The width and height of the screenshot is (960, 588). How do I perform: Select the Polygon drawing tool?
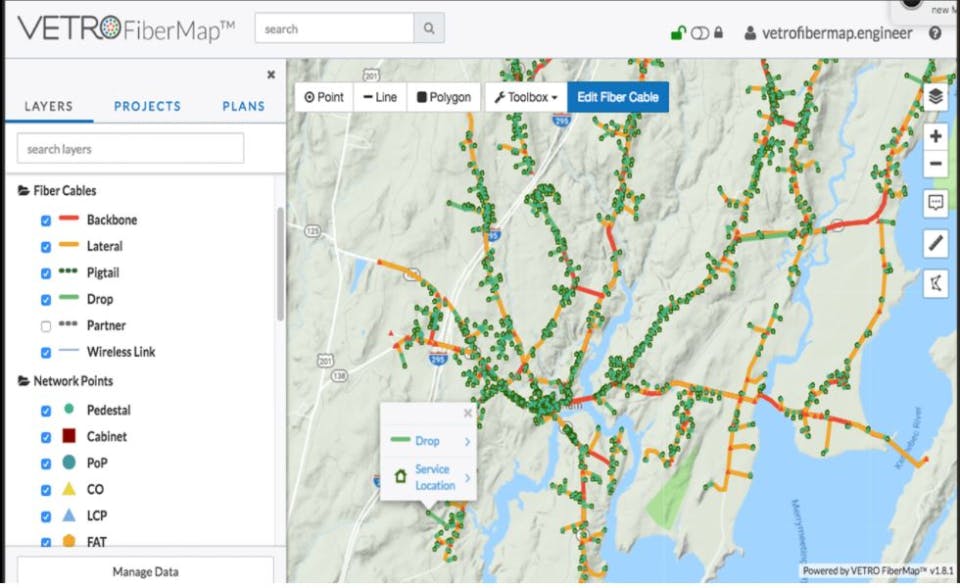point(443,97)
